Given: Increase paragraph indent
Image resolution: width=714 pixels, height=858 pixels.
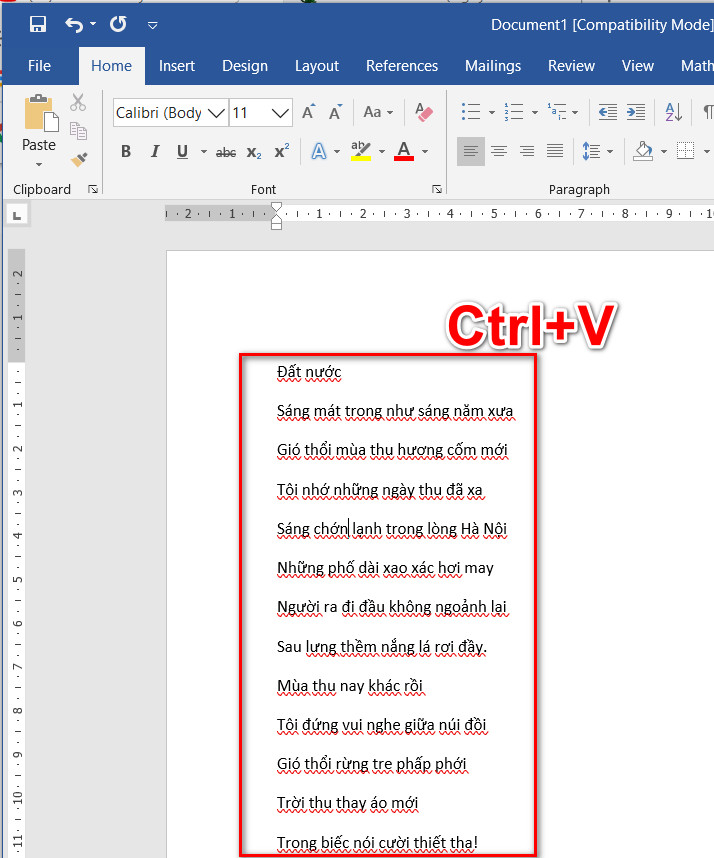Looking at the screenshot, I should [636, 112].
